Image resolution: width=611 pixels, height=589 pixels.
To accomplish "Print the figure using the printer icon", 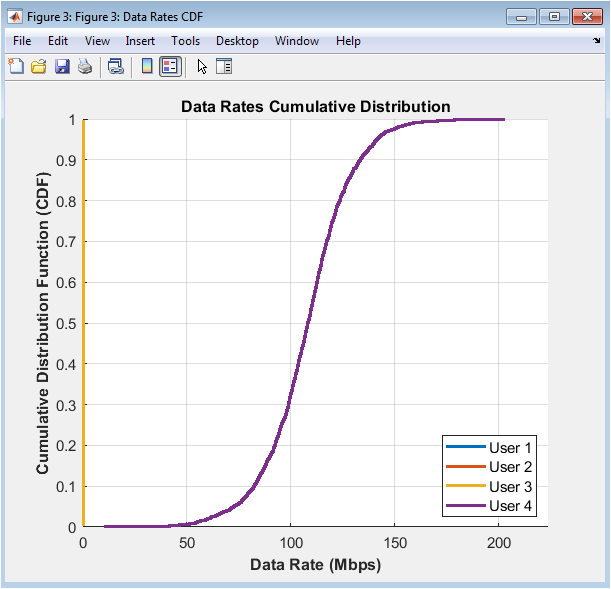I will [85, 67].
